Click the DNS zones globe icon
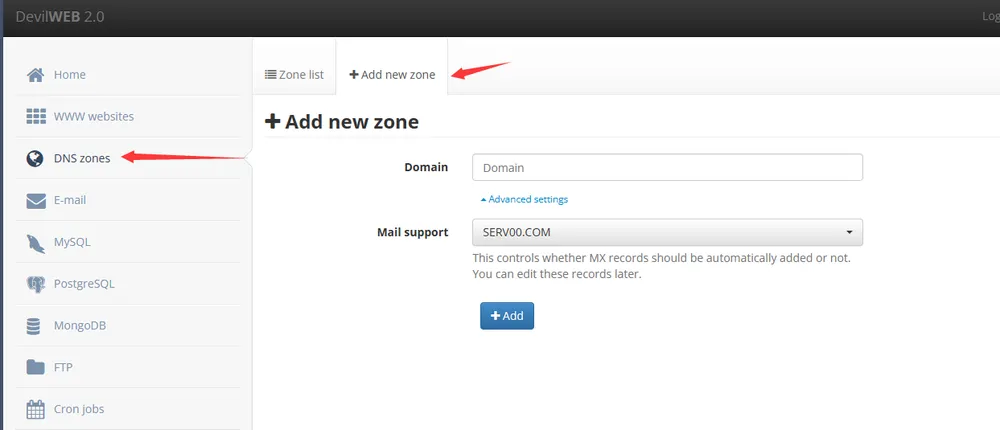 pyautogui.click(x=36, y=158)
